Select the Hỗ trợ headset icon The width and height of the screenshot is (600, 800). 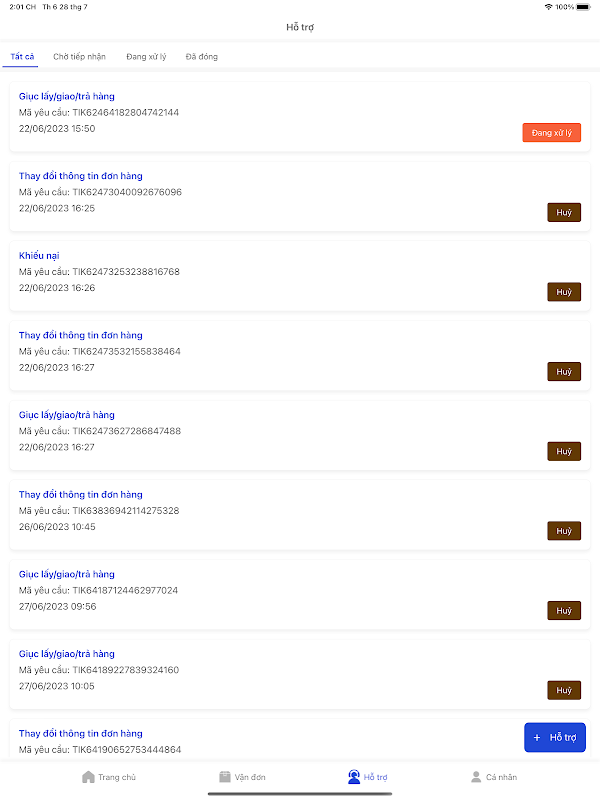354,777
